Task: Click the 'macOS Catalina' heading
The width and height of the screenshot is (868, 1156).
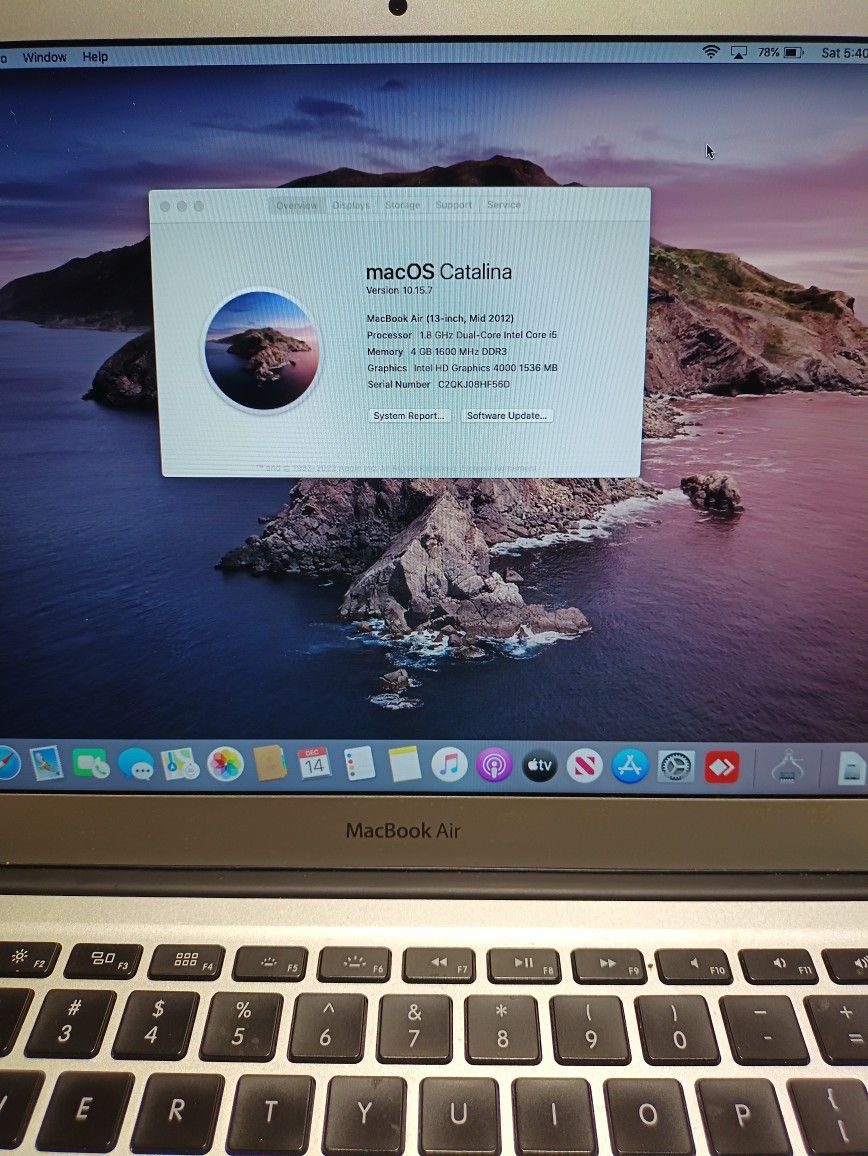Action: 439,272
